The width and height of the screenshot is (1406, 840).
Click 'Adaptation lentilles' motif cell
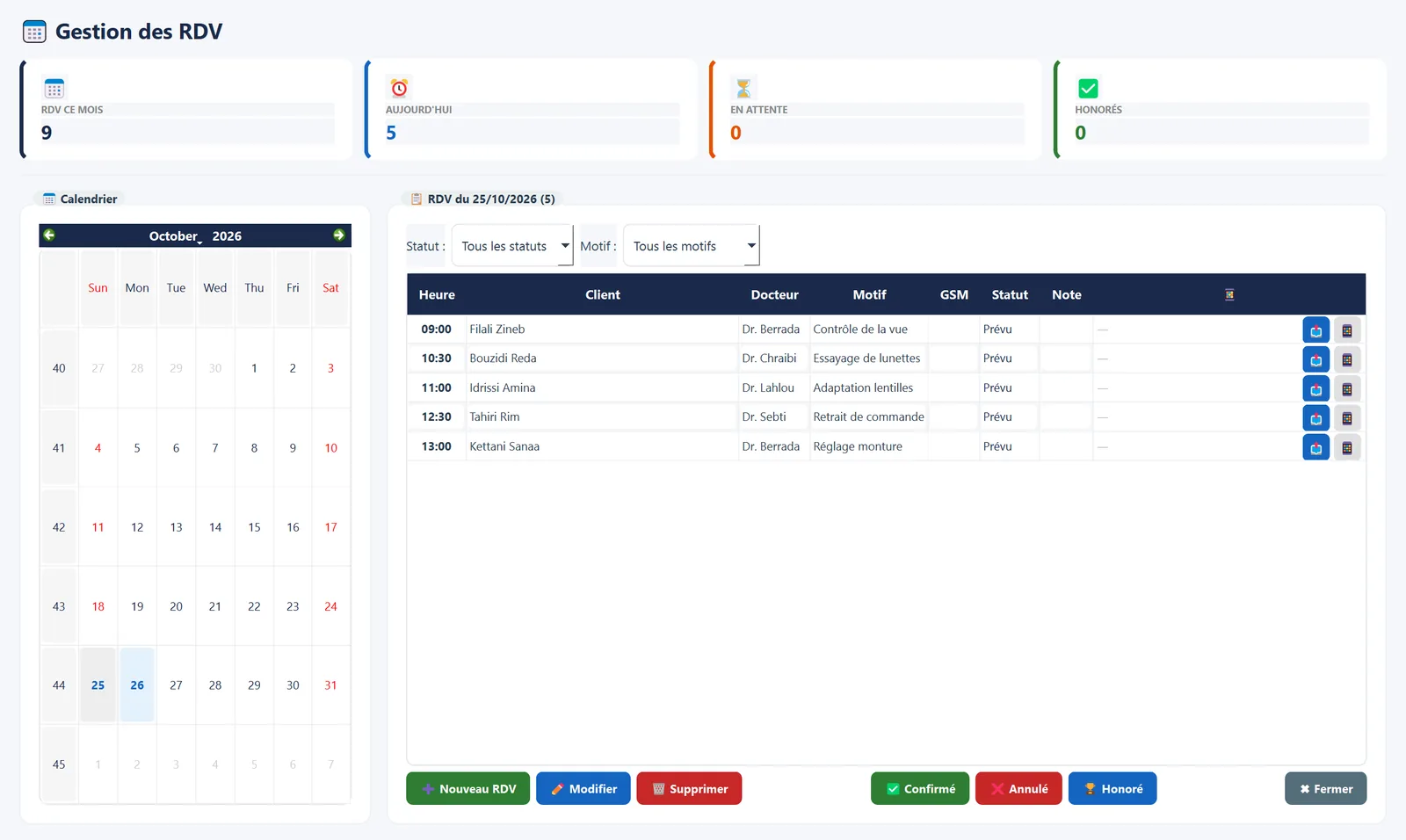tap(868, 387)
